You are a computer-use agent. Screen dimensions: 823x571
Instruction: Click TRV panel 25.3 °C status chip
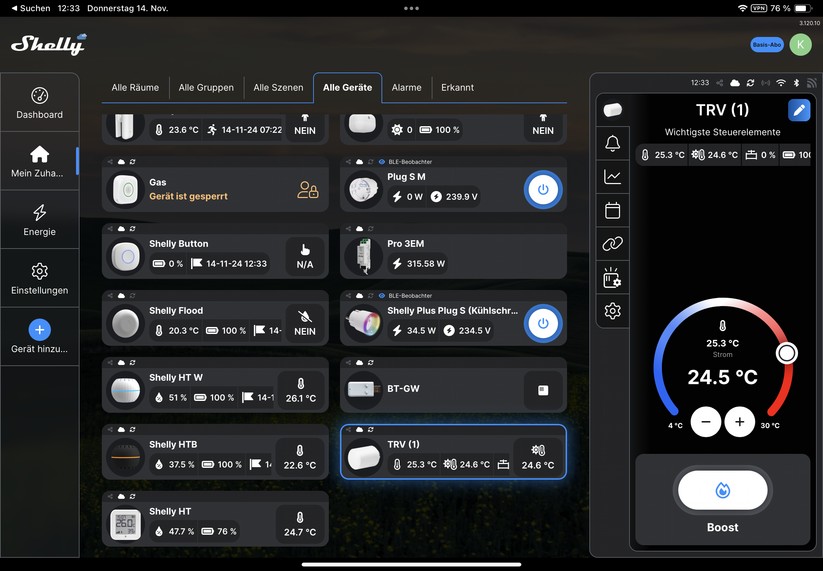point(663,155)
